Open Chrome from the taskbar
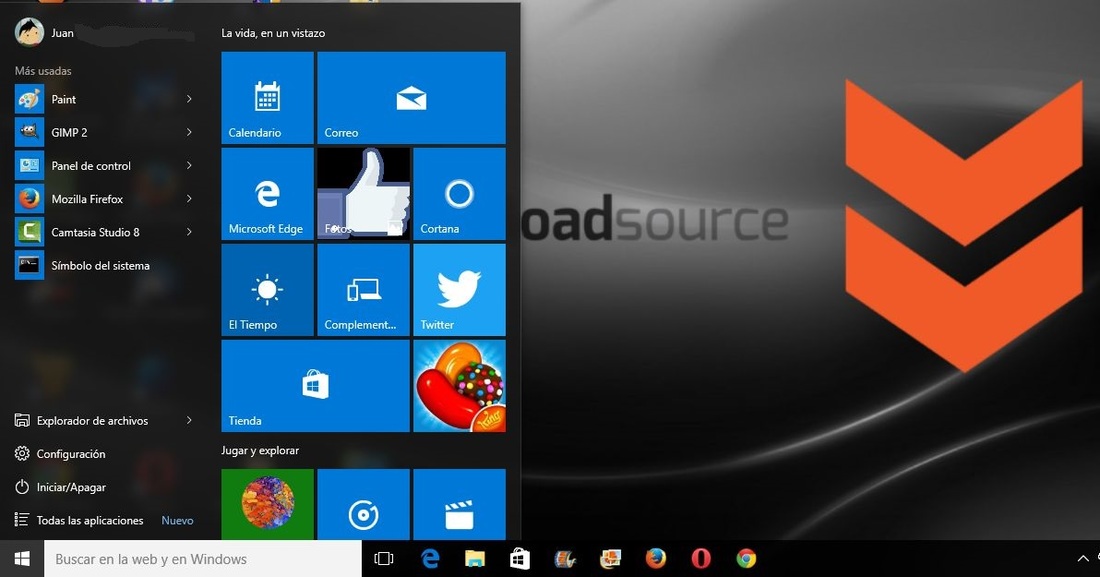1100x577 pixels. pos(746,559)
